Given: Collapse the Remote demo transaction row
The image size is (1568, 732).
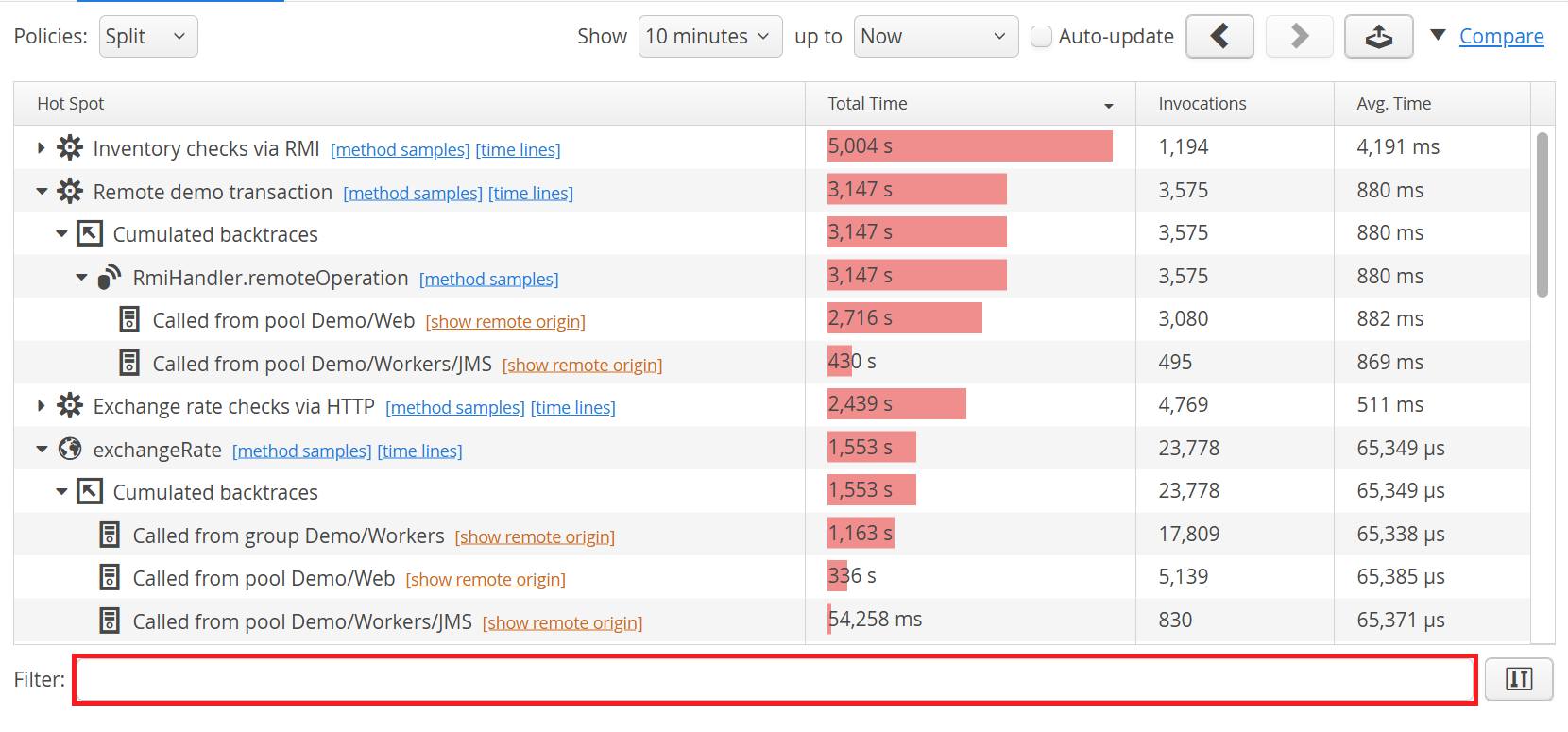Looking at the screenshot, I should (x=42, y=191).
